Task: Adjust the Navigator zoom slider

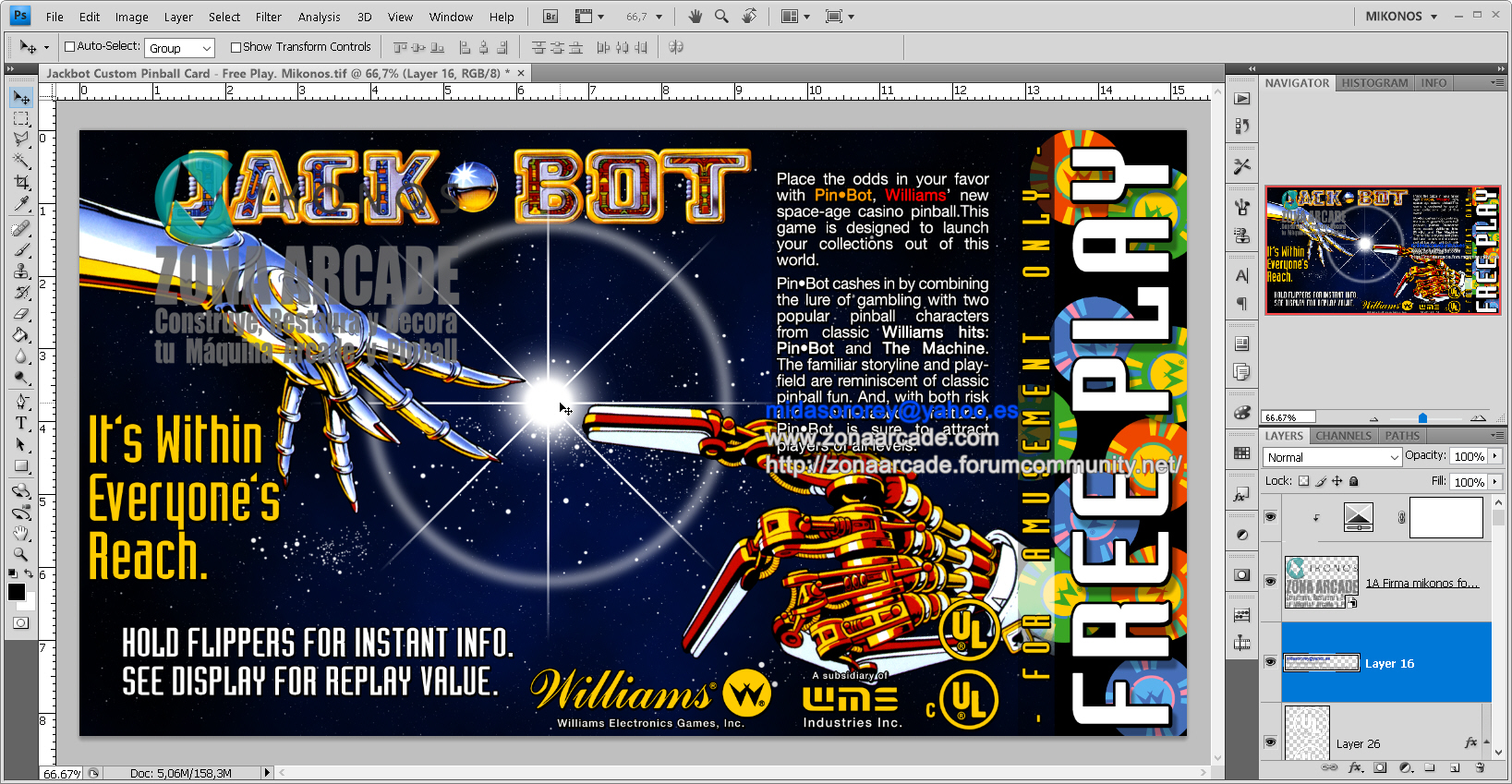Action: click(1422, 418)
